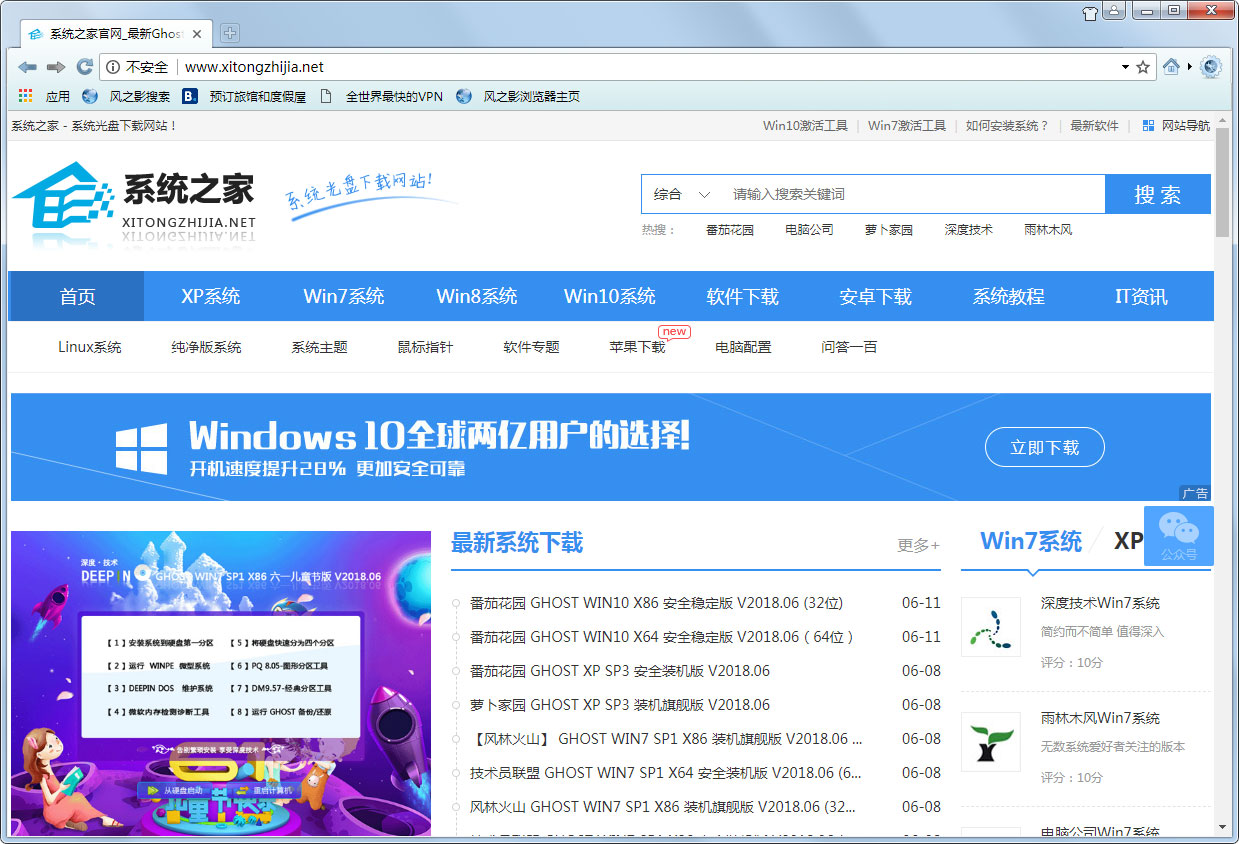The image size is (1239, 844).
Task: Open the 全世界最快的VPN bookmark
Action: pos(381,97)
